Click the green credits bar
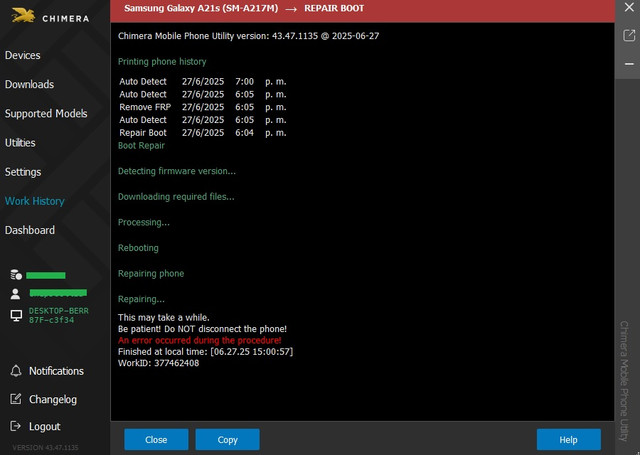This screenshot has width=640, height=455. 46,275
